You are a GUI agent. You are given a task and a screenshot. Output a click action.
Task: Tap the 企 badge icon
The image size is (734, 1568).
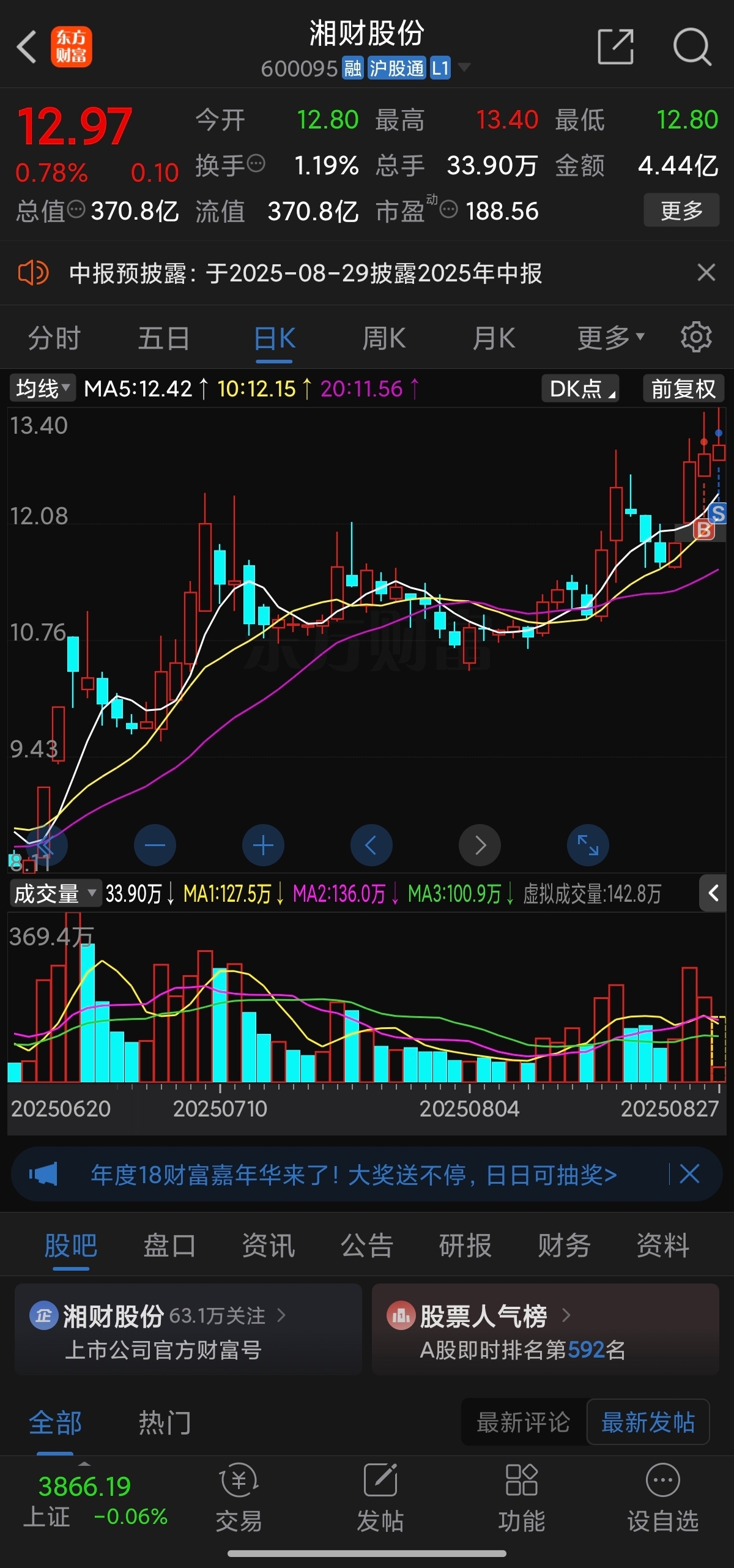[43, 1315]
